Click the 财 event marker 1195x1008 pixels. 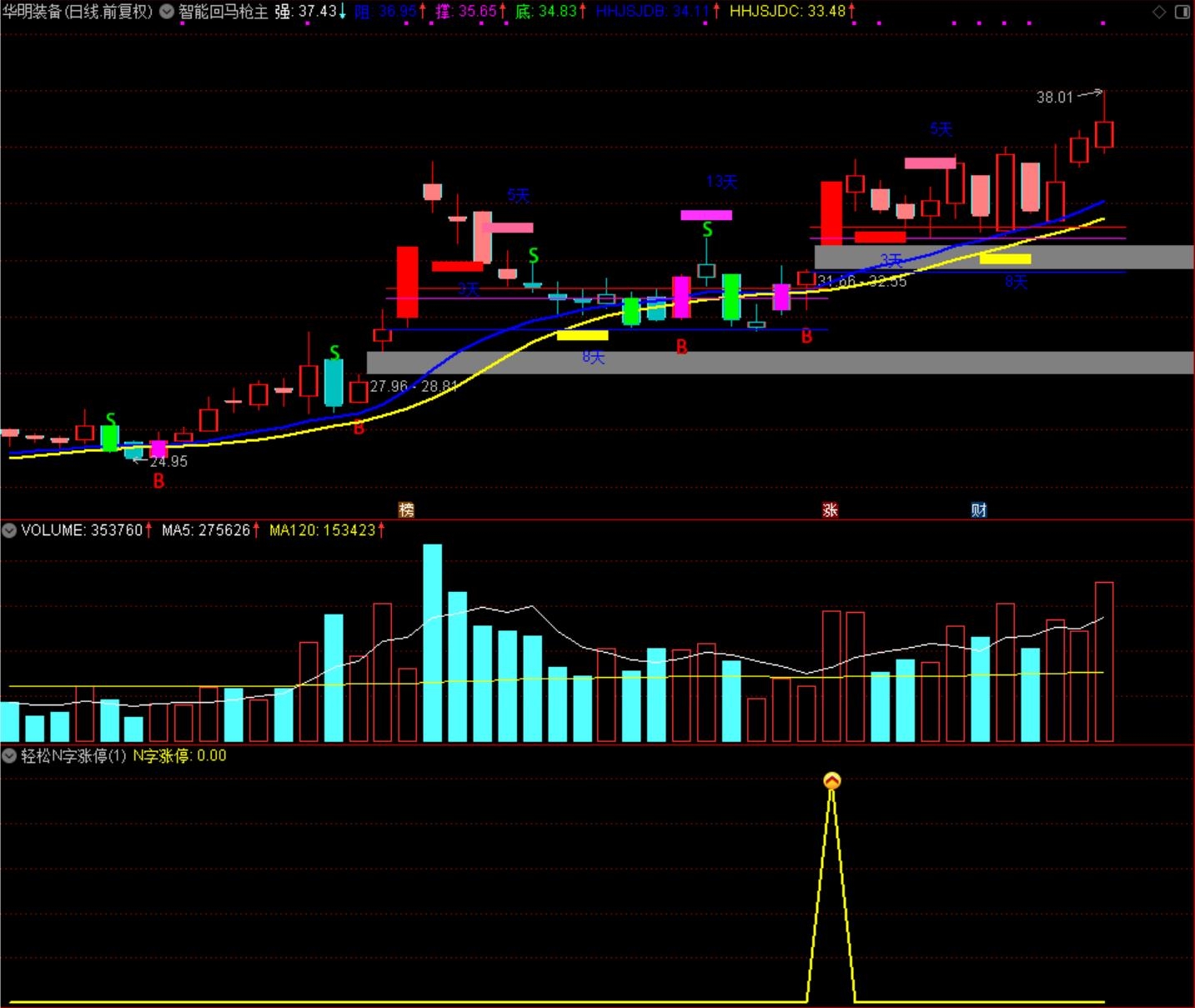click(x=979, y=509)
